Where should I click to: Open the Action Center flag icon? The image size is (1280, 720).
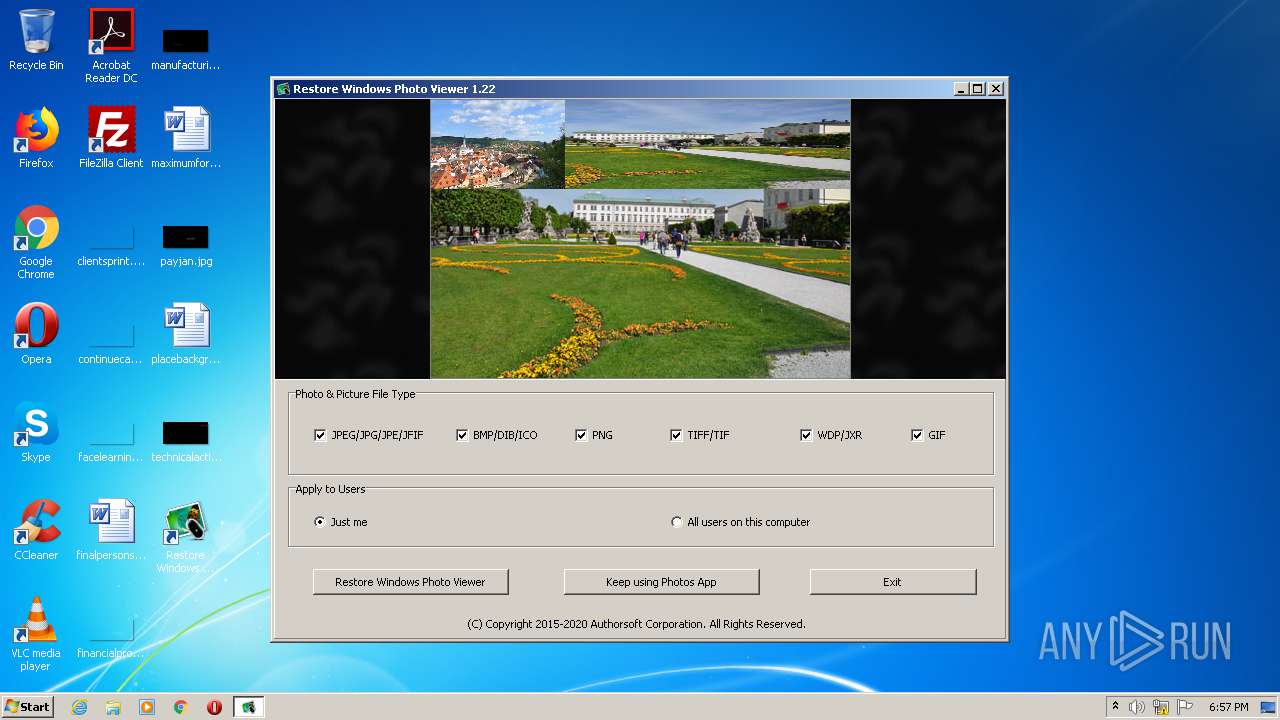coord(1185,707)
